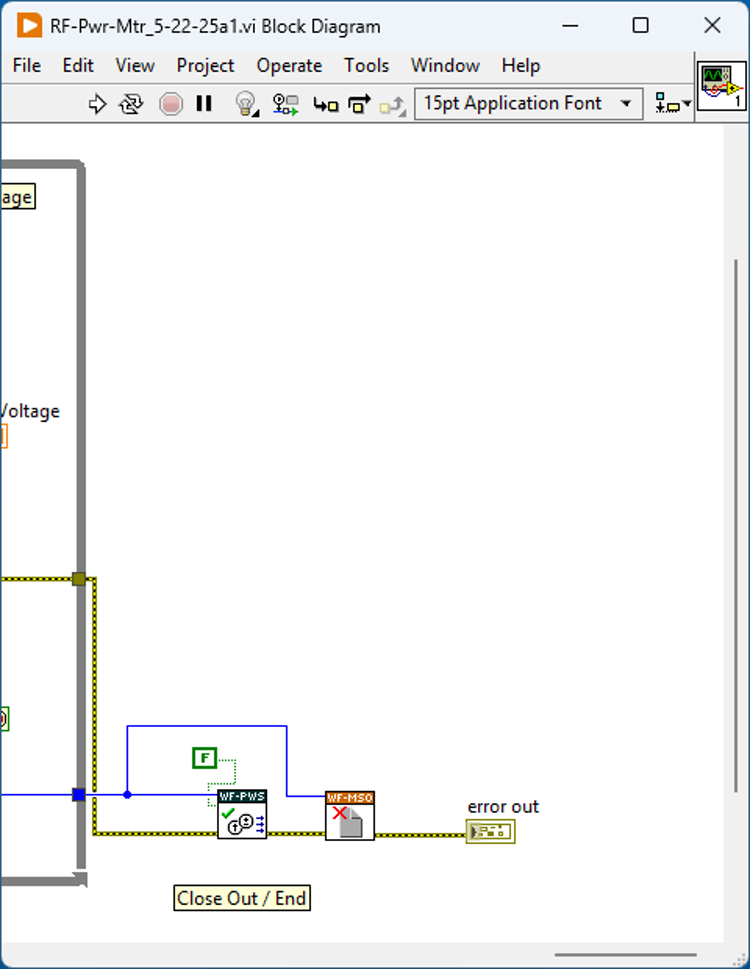Maximize the Block Diagram window
The width and height of the screenshot is (750, 970).
[640, 25]
